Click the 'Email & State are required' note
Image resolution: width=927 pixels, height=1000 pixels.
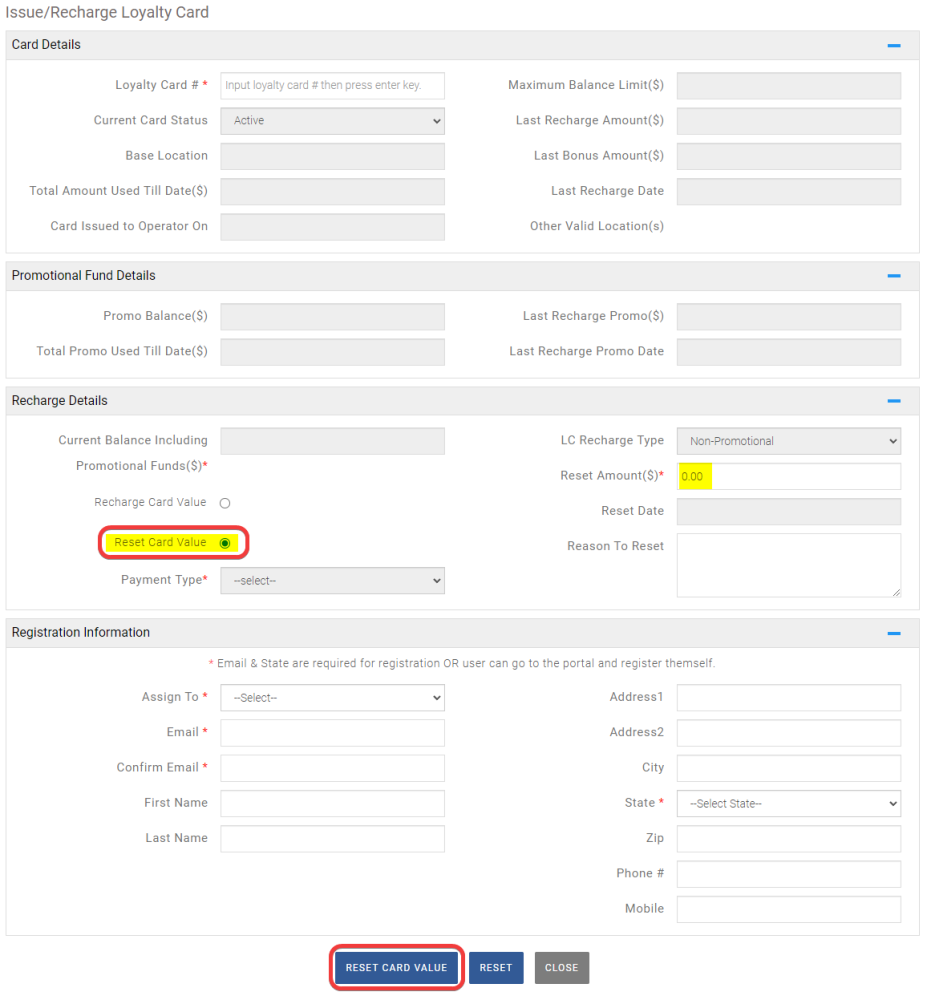(462, 663)
